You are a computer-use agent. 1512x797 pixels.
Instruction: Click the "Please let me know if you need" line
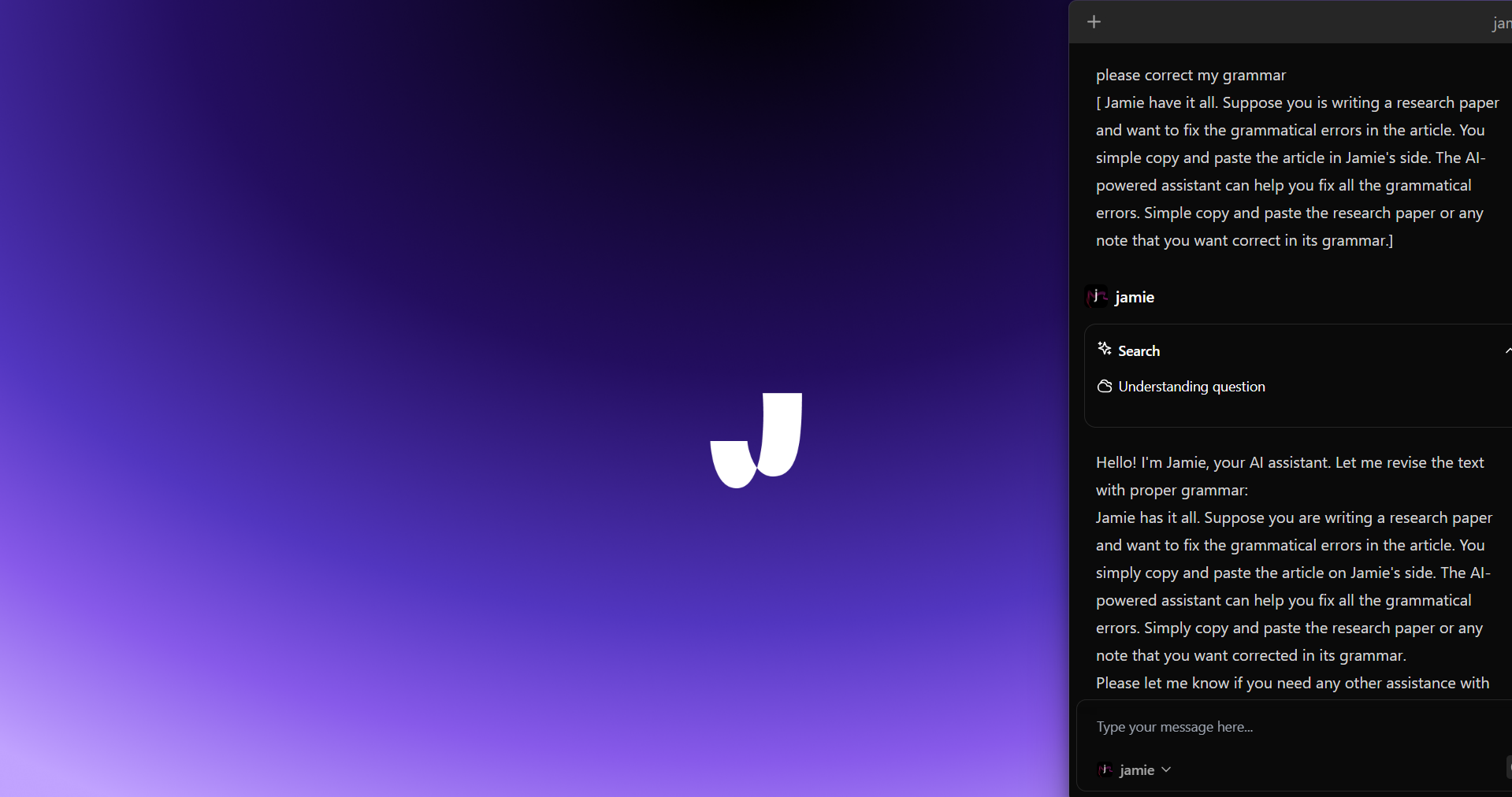coord(1292,683)
